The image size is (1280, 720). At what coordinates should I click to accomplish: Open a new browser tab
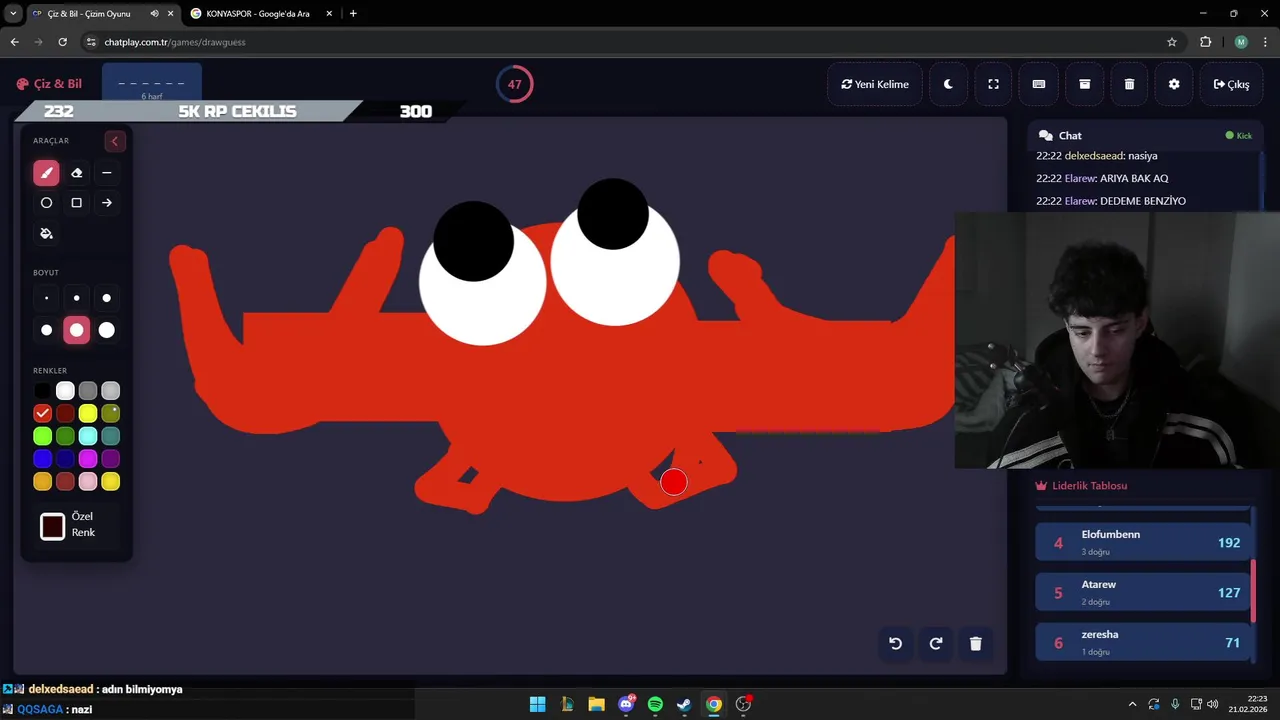tap(353, 14)
